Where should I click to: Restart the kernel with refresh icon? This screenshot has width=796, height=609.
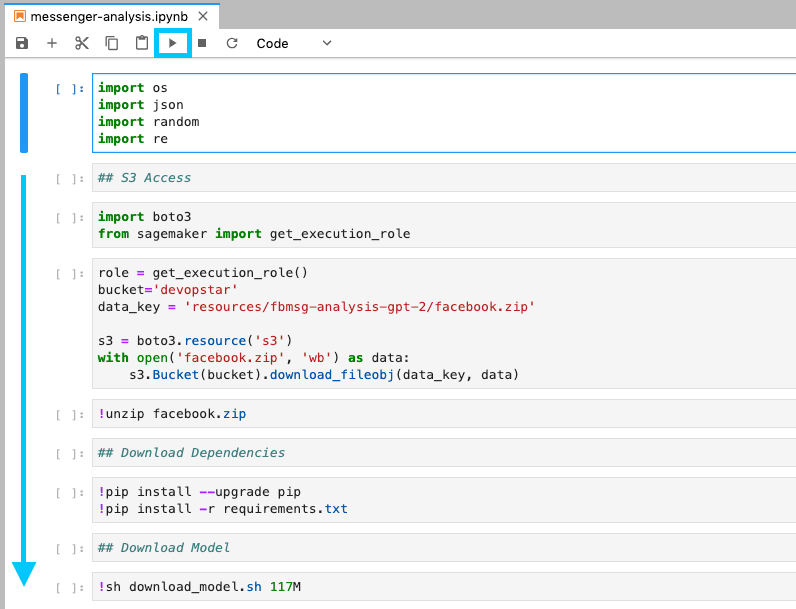[x=232, y=43]
